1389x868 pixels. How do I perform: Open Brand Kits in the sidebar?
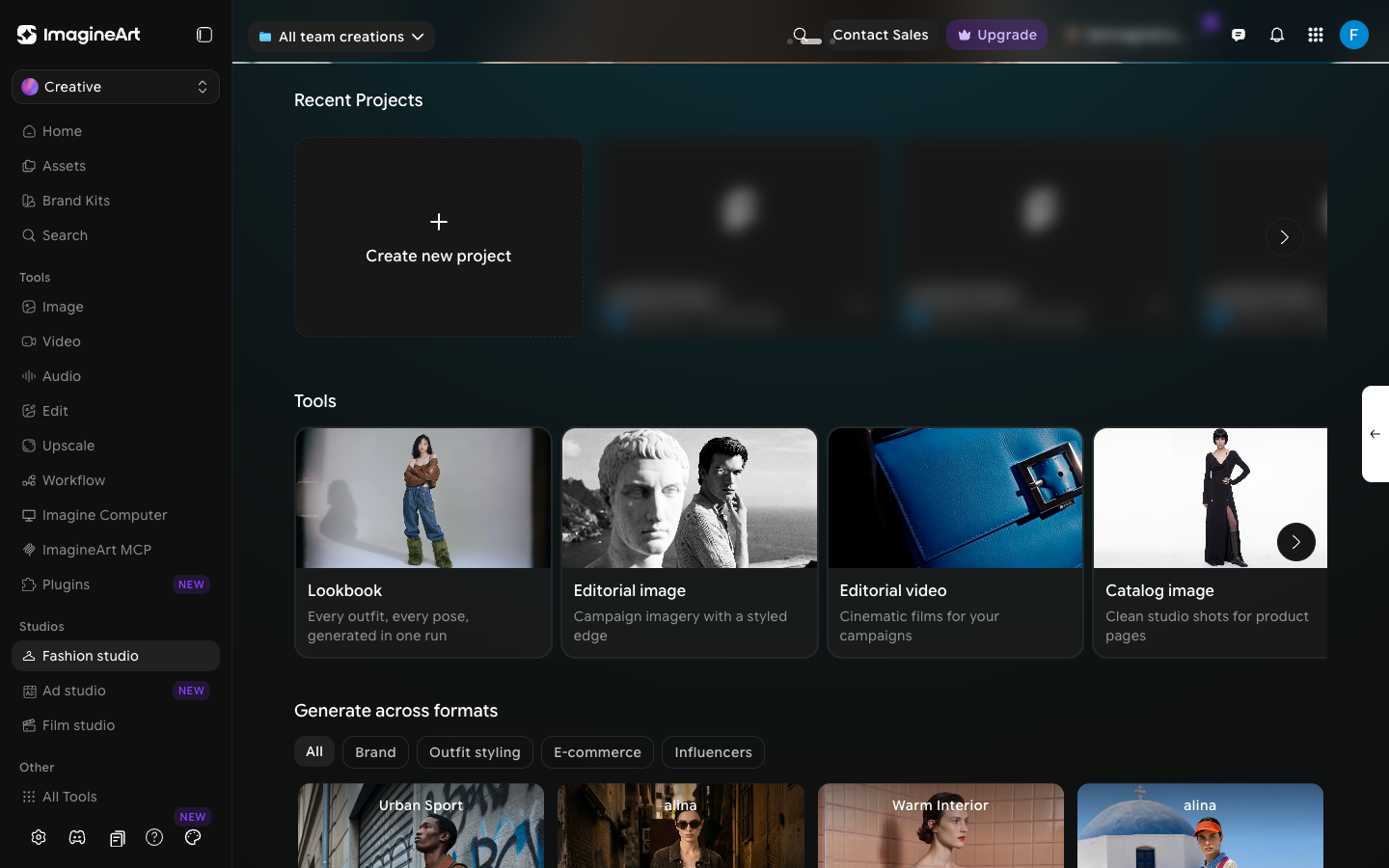(x=116, y=201)
